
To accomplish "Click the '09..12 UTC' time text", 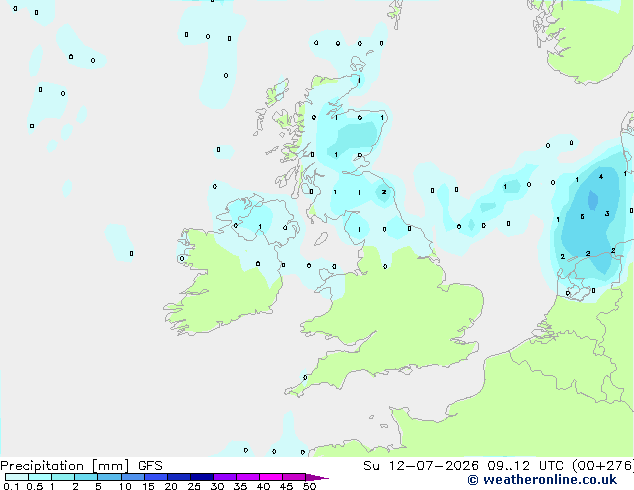I will pos(525,466).
